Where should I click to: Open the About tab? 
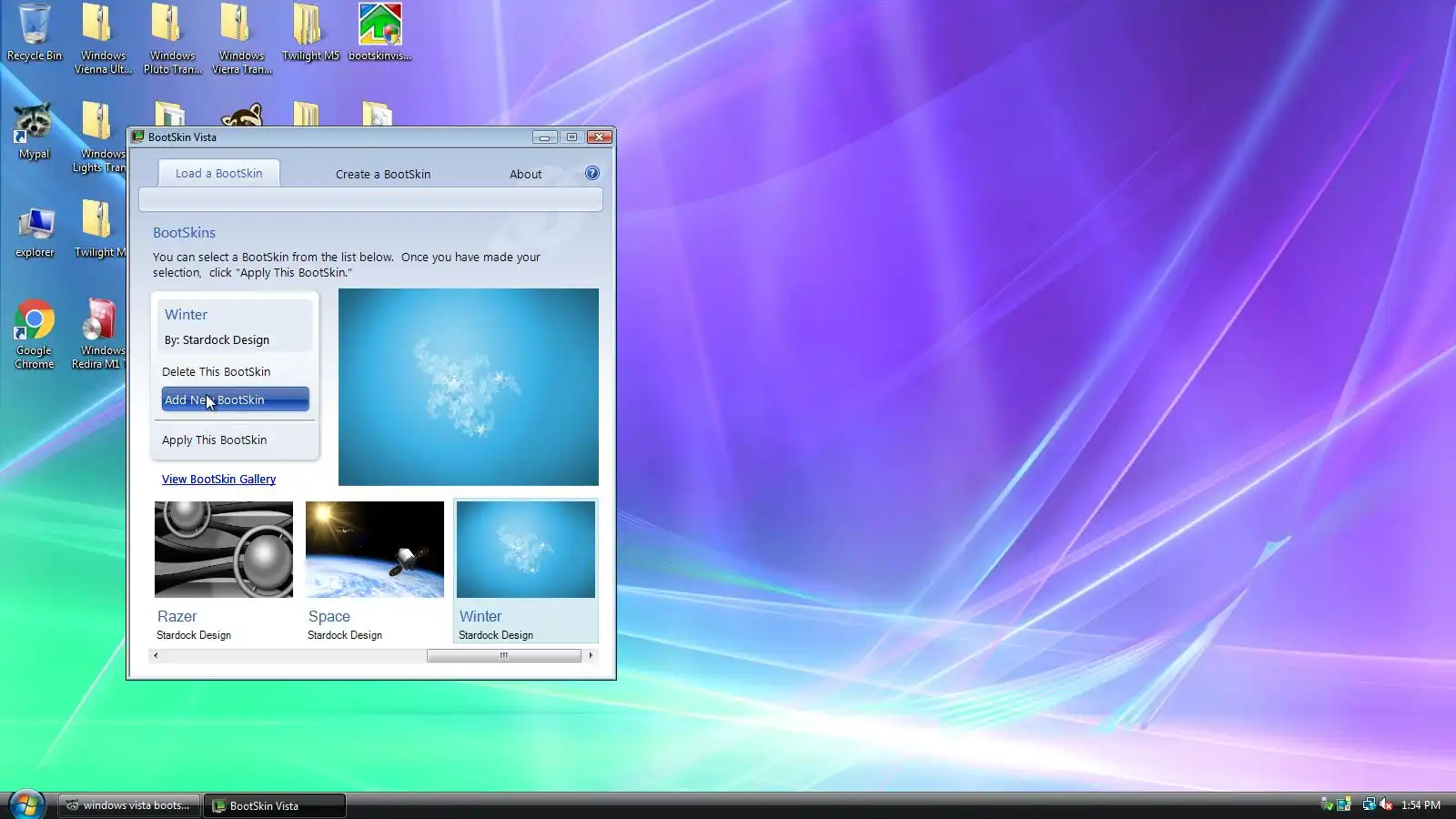pos(525,174)
